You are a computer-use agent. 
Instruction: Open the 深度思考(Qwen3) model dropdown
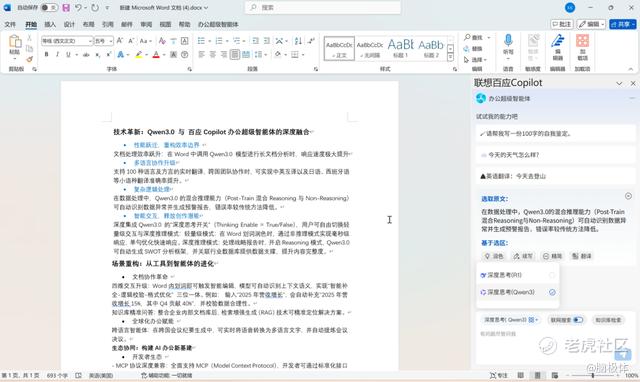click(x=510, y=320)
